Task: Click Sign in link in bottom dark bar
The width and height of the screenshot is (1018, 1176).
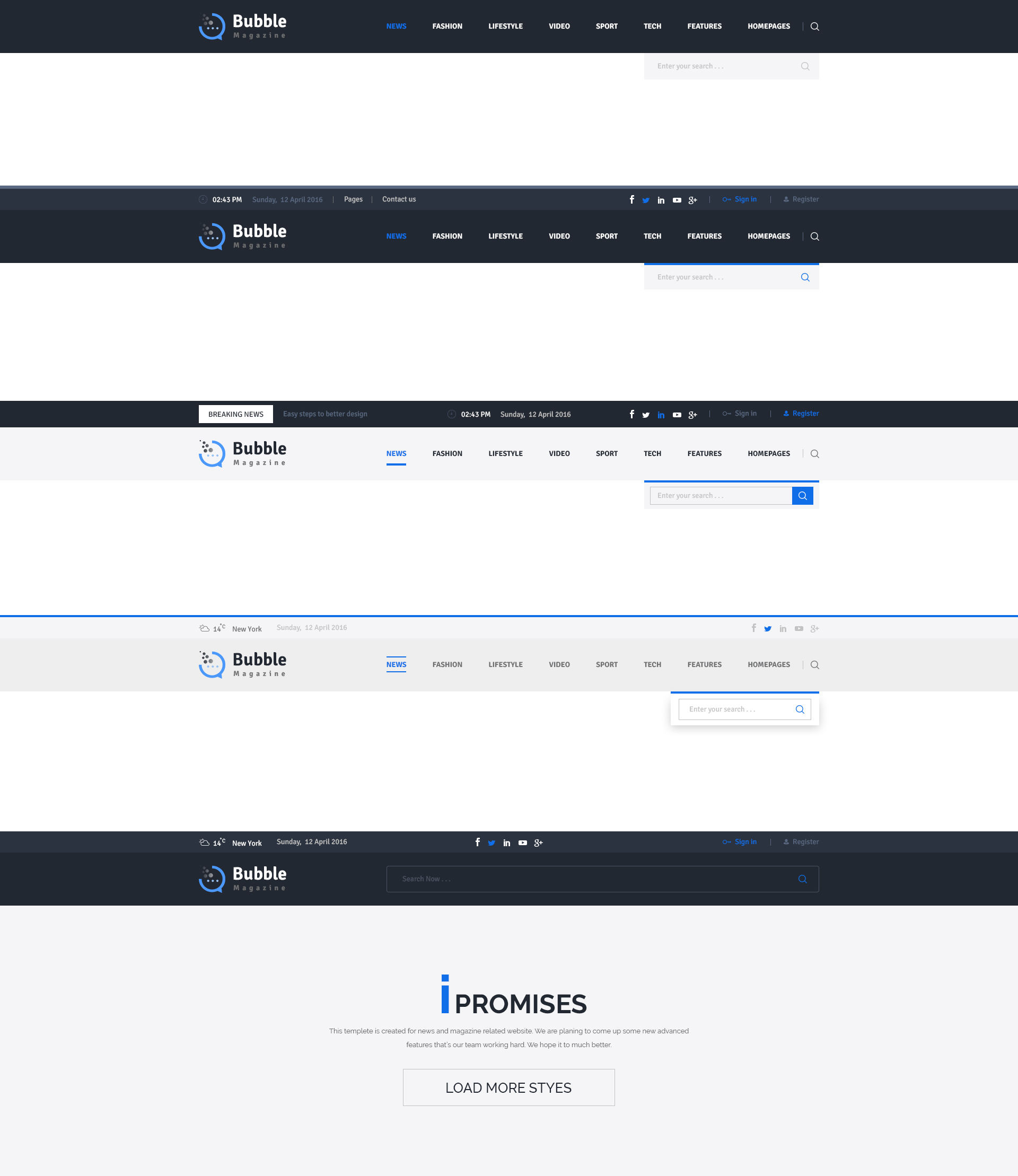Action: [745, 842]
